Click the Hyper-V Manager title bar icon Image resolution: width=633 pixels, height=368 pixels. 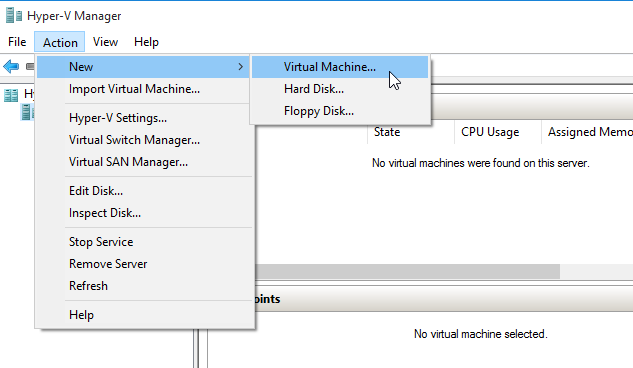coord(14,15)
